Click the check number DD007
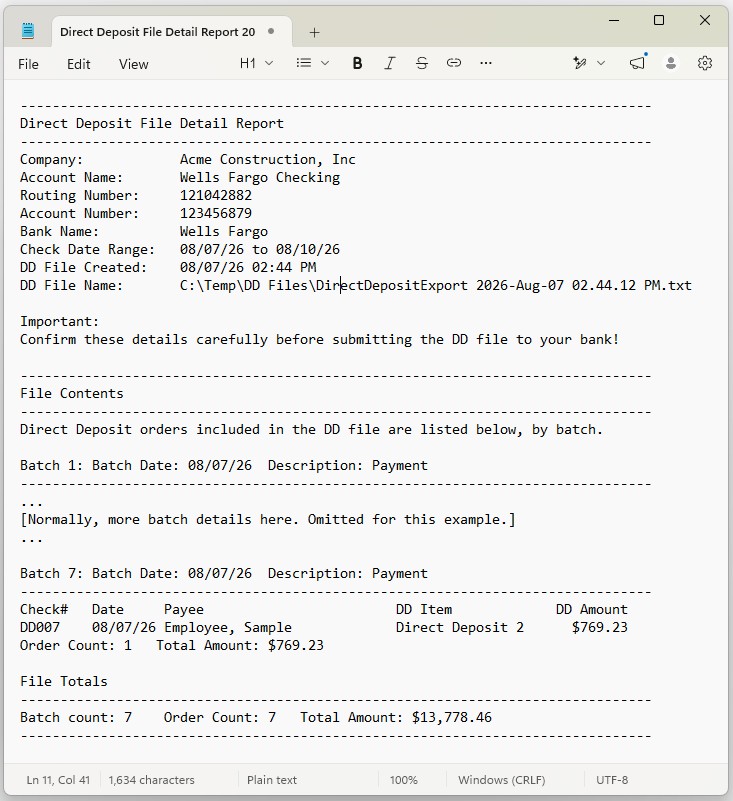Image resolution: width=733 pixels, height=801 pixels. pyautogui.click(x=40, y=627)
